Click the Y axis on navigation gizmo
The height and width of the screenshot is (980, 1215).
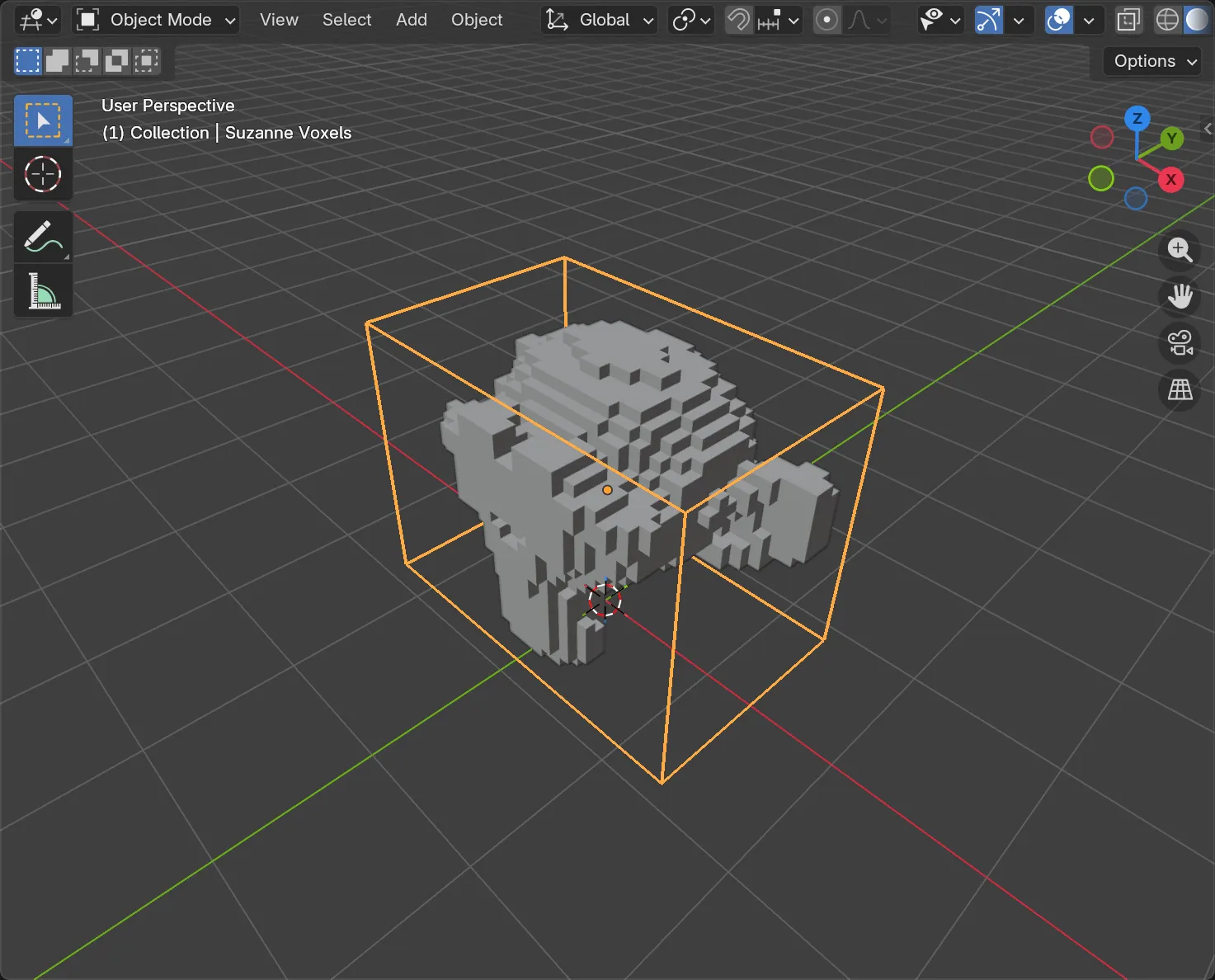coord(1171,139)
